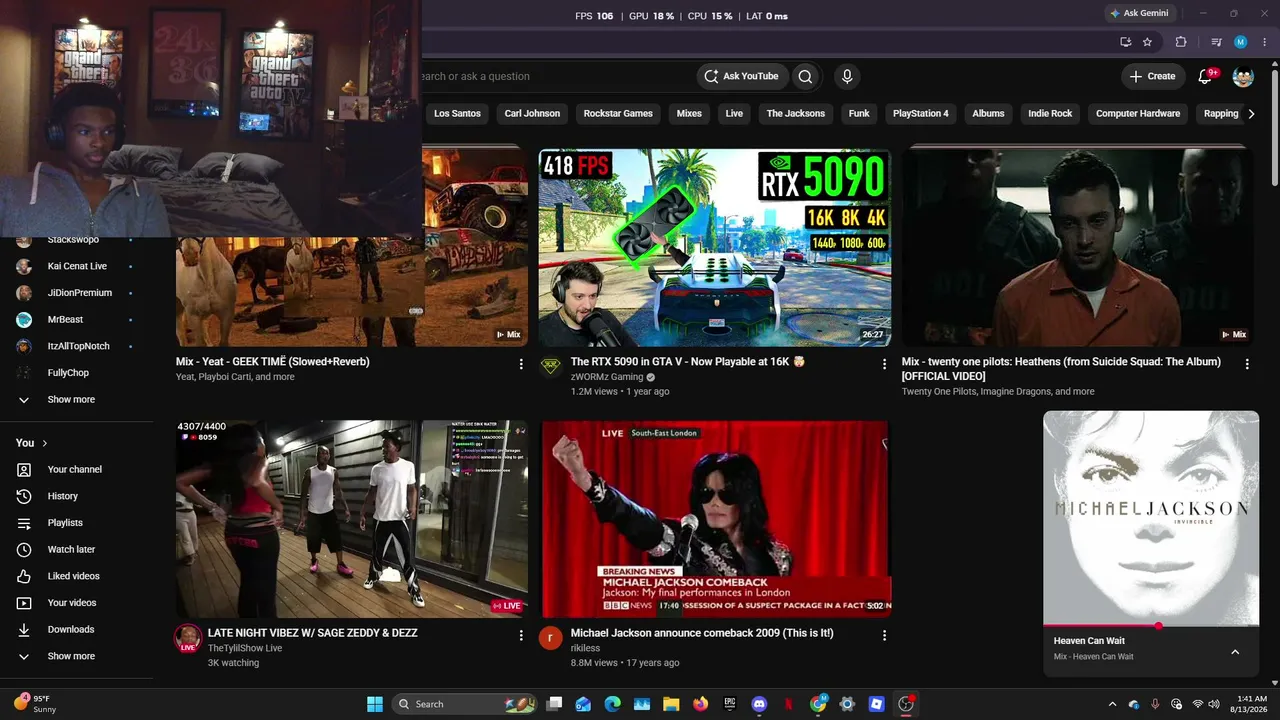
Task: Open options for LATE NIGHT VIBEZ stream
Action: pos(521,635)
